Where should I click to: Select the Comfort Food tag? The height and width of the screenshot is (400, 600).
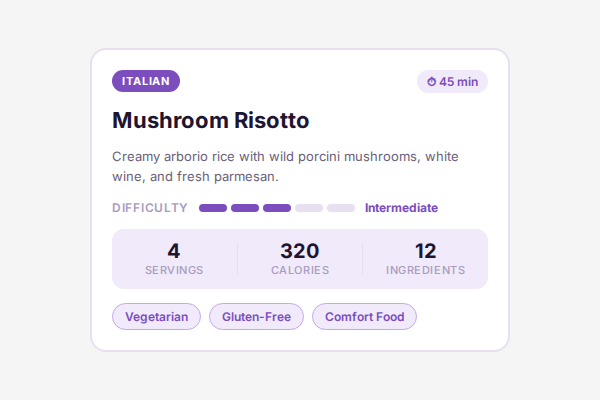click(364, 317)
